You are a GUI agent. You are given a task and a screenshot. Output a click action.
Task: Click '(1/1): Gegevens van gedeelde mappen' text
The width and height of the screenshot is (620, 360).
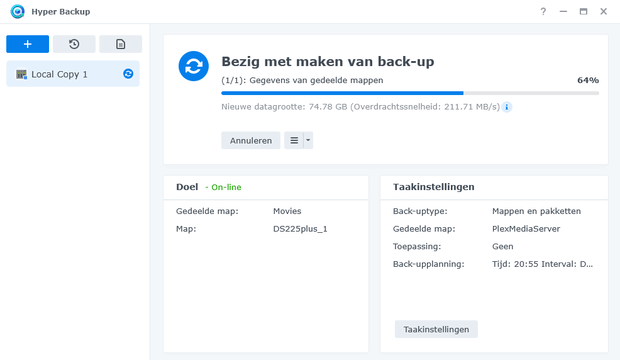302,80
